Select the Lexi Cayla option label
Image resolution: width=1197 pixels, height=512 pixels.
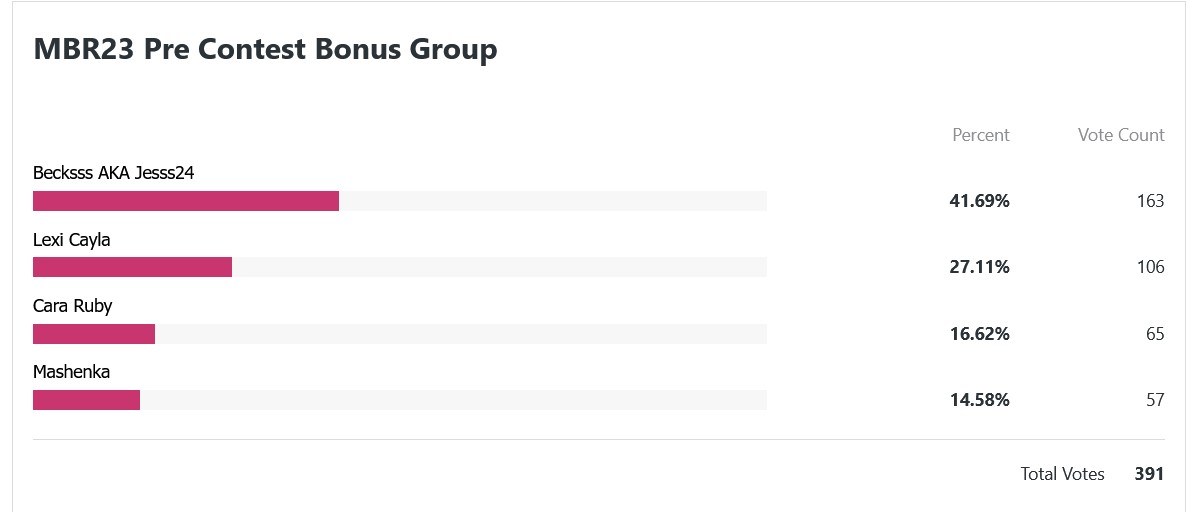72,240
